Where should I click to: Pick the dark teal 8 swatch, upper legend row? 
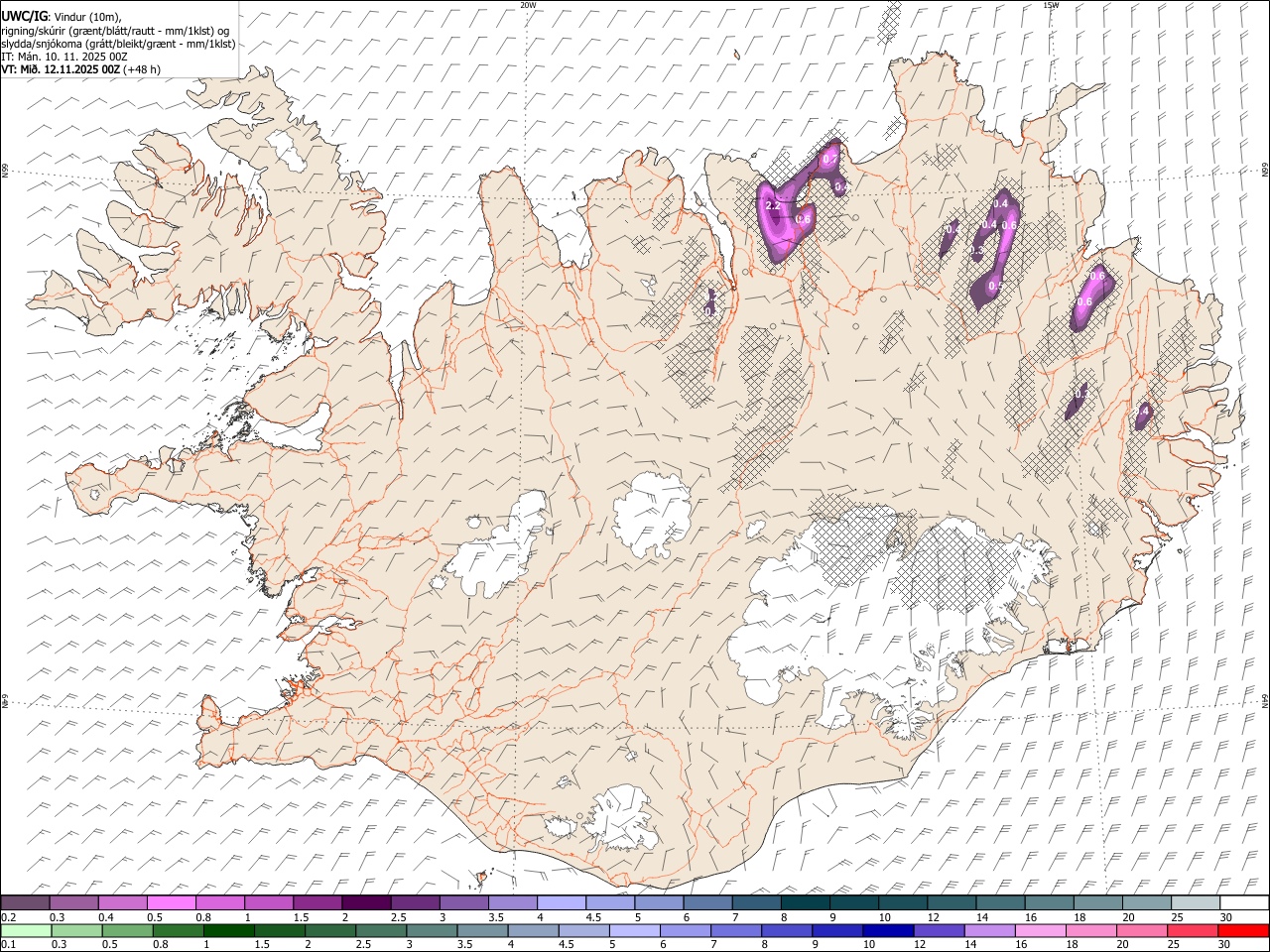click(x=806, y=902)
